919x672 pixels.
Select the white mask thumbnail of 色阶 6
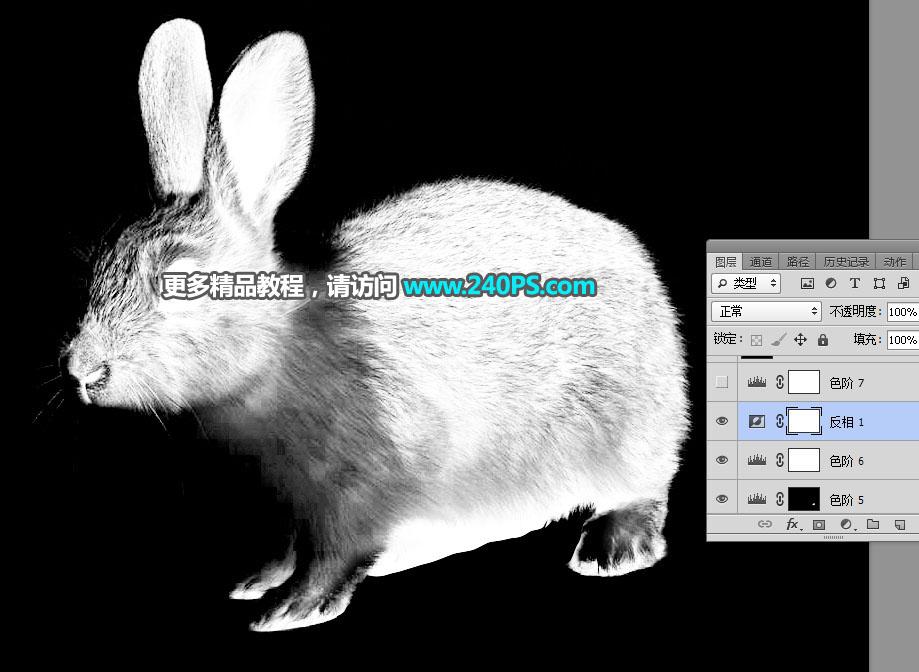[804, 460]
